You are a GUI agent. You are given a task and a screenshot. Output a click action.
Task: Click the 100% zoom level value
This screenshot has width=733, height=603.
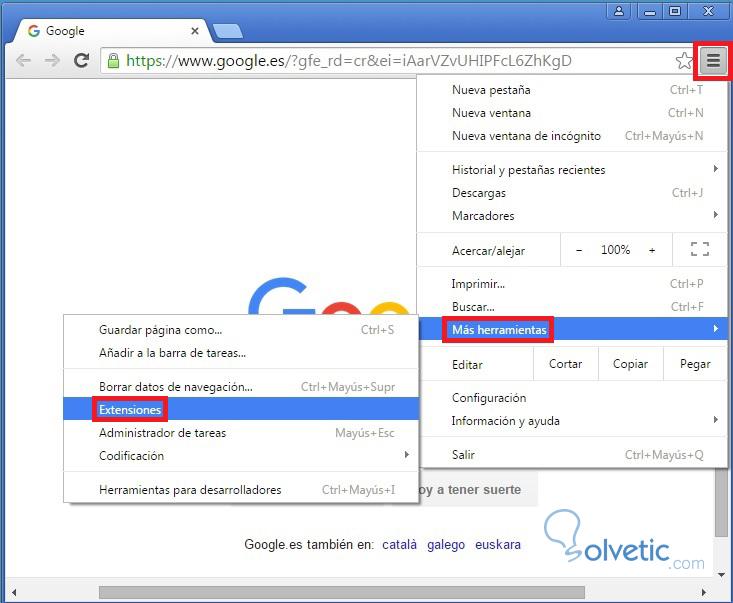(615, 250)
